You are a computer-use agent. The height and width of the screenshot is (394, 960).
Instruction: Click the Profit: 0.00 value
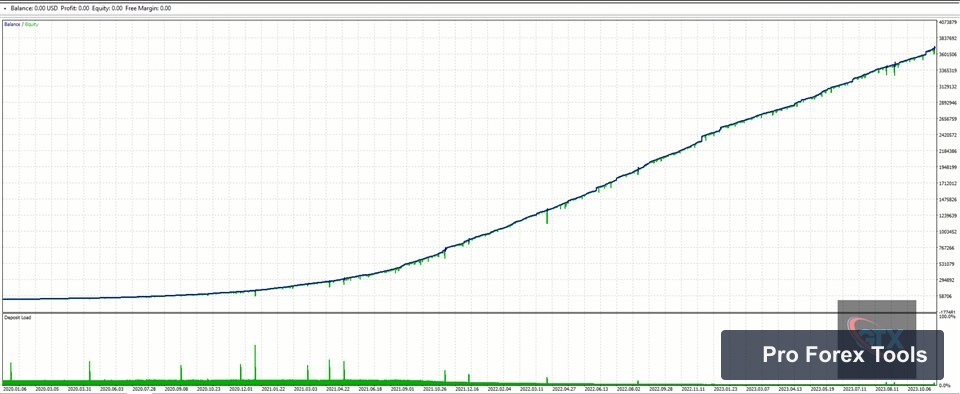click(75, 9)
